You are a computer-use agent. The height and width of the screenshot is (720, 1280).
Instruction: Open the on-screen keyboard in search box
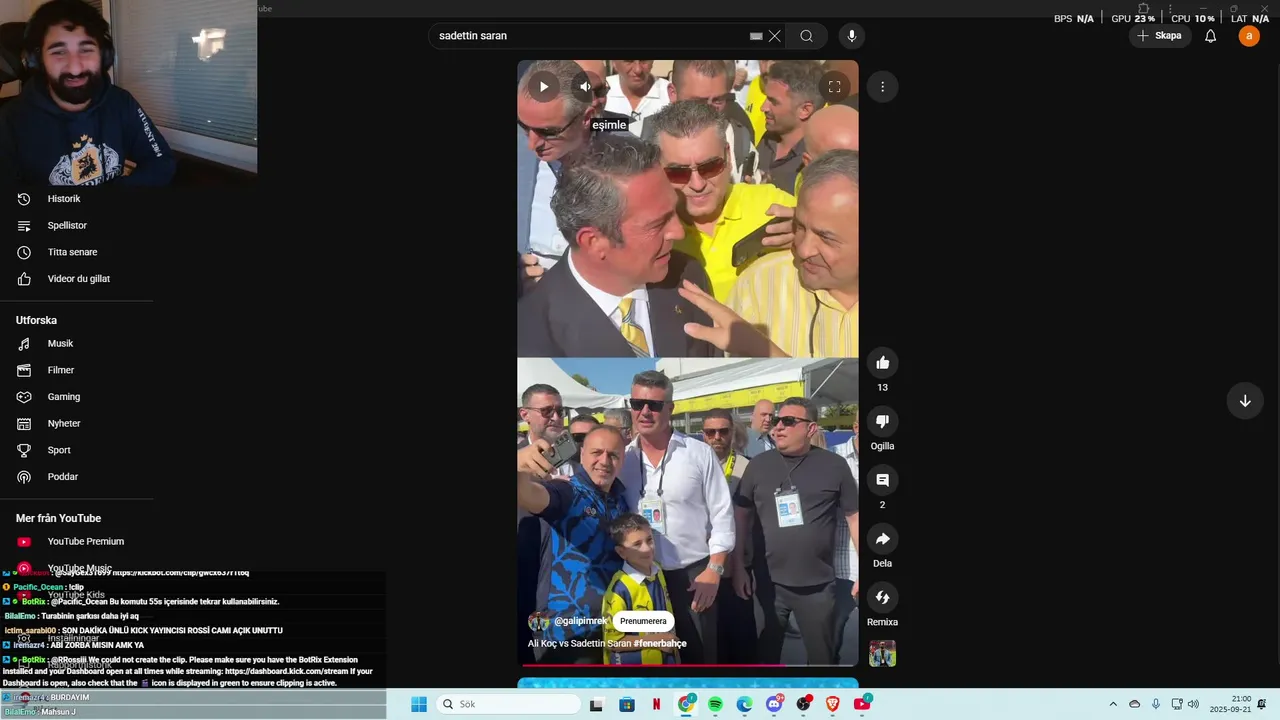[757, 36]
